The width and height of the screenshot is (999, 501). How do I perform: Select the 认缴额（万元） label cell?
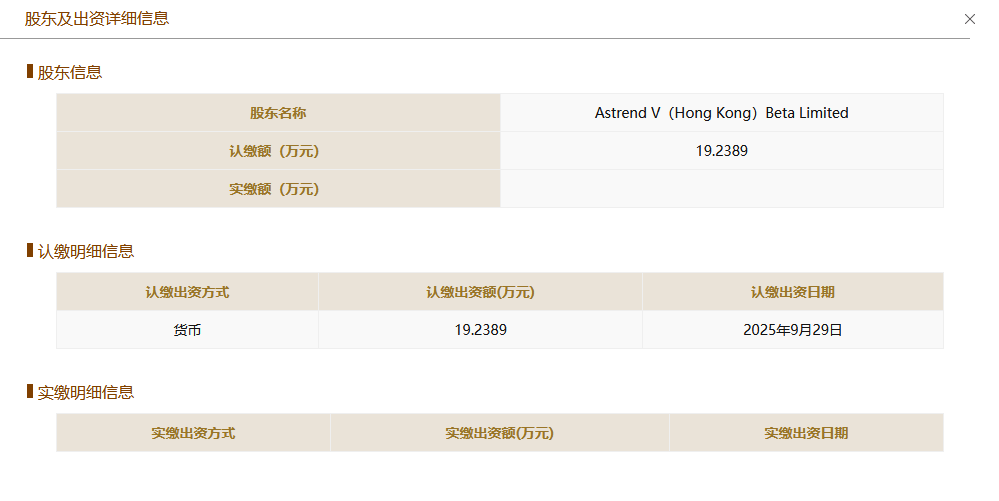pyautogui.click(x=278, y=151)
